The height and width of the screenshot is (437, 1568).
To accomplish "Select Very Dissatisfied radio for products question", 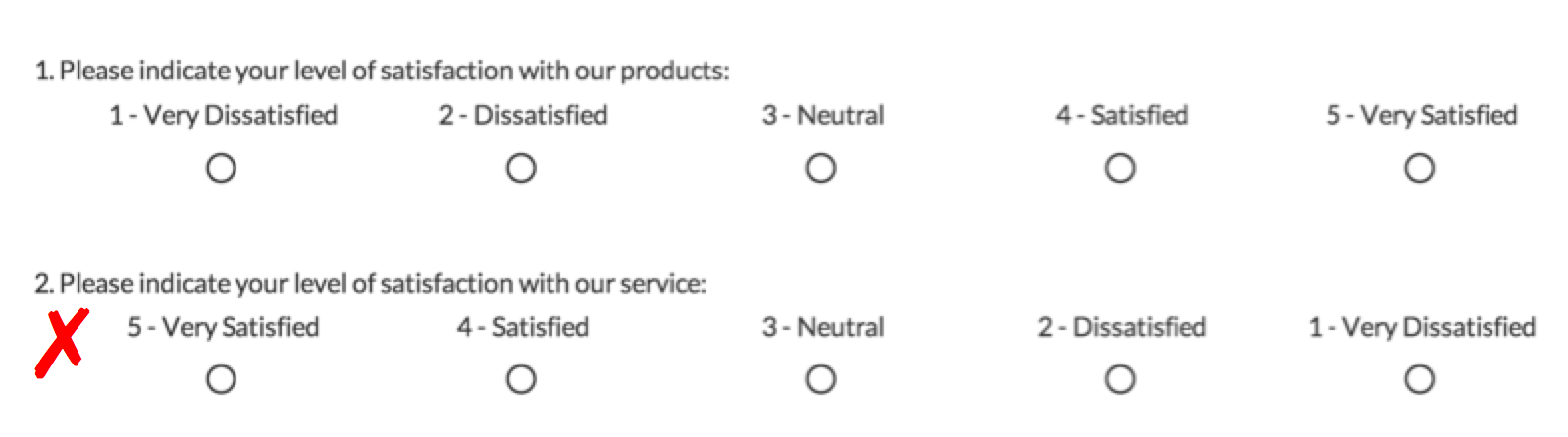I will point(221,168).
